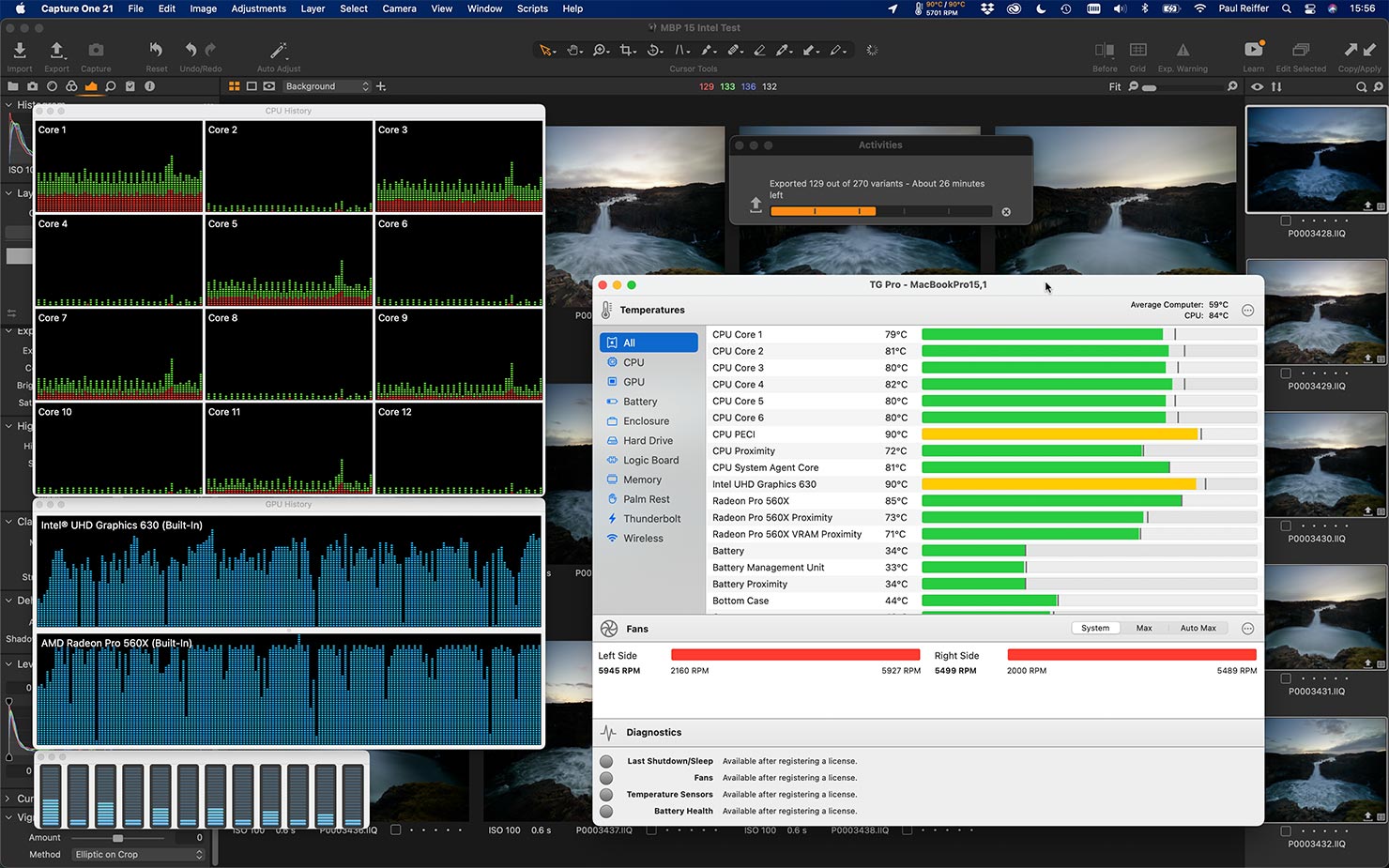Screen dimensions: 1389x868
Task: Click the Auto Adjust wand icon
Action: (x=279, y=50)
